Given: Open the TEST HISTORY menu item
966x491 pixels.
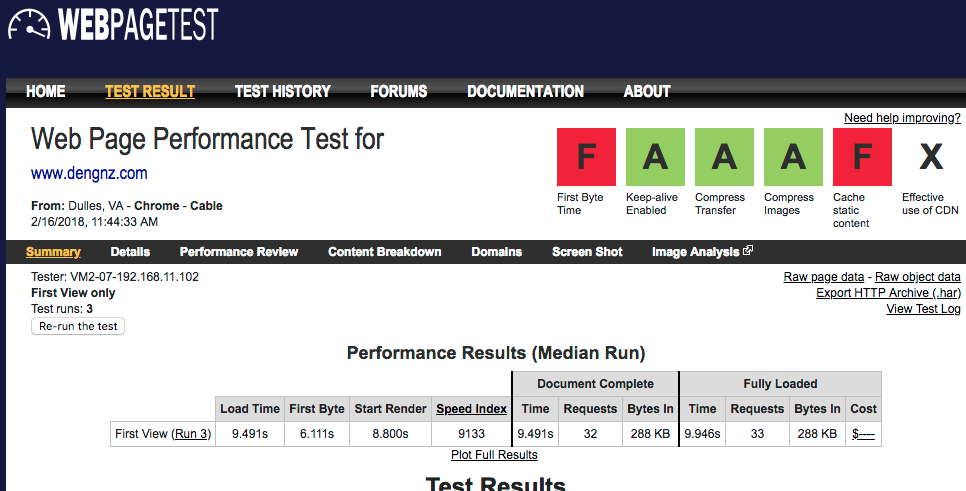Looking at the screenshot, I should click(x=283, y=91).
